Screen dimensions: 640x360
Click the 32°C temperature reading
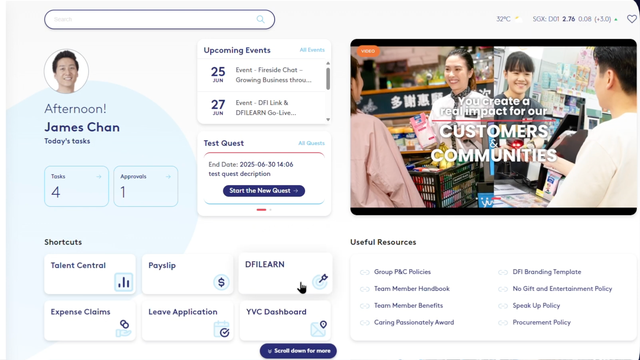point(503,19)
